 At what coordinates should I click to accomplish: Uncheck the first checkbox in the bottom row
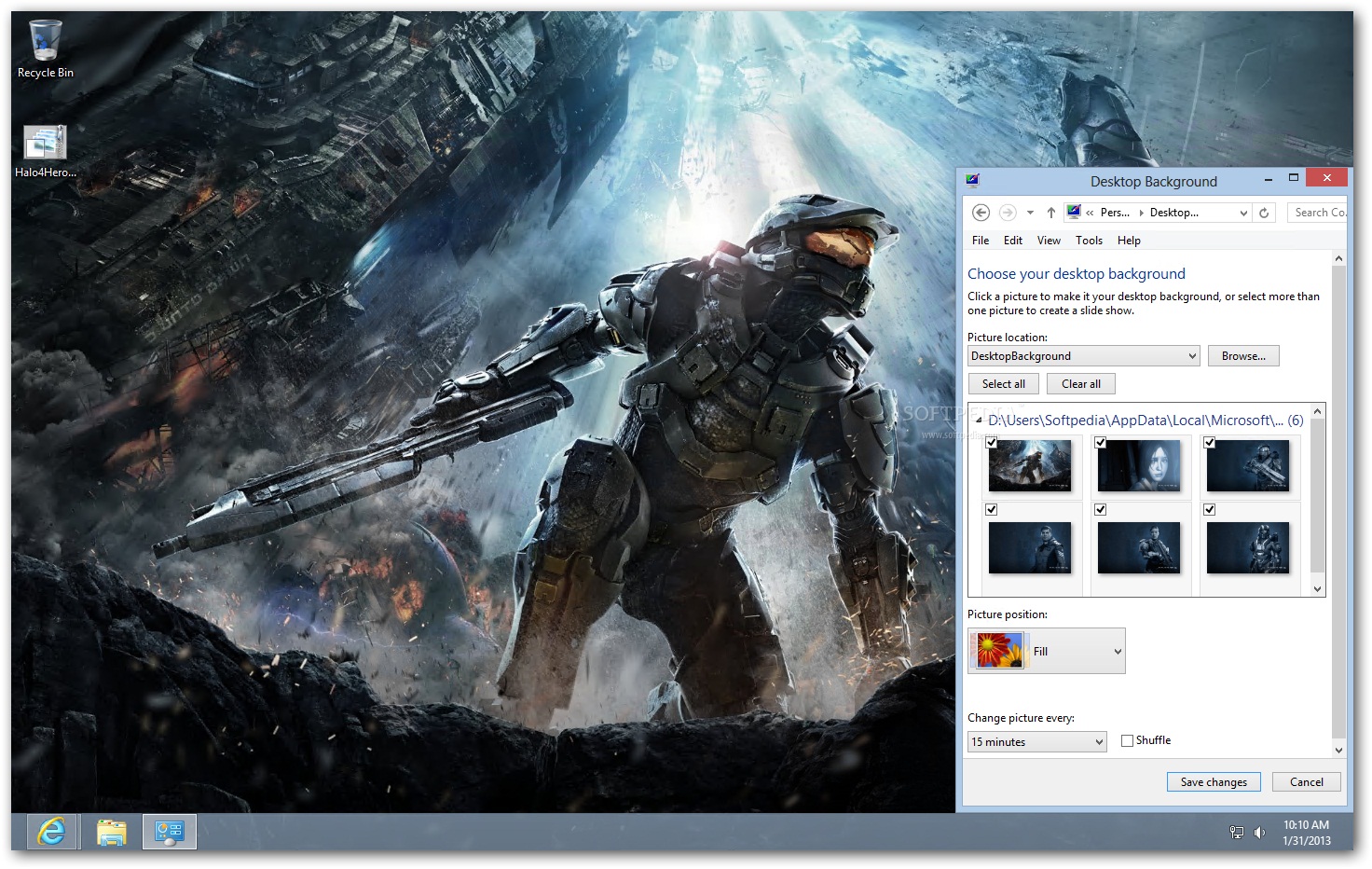(992, 510)
